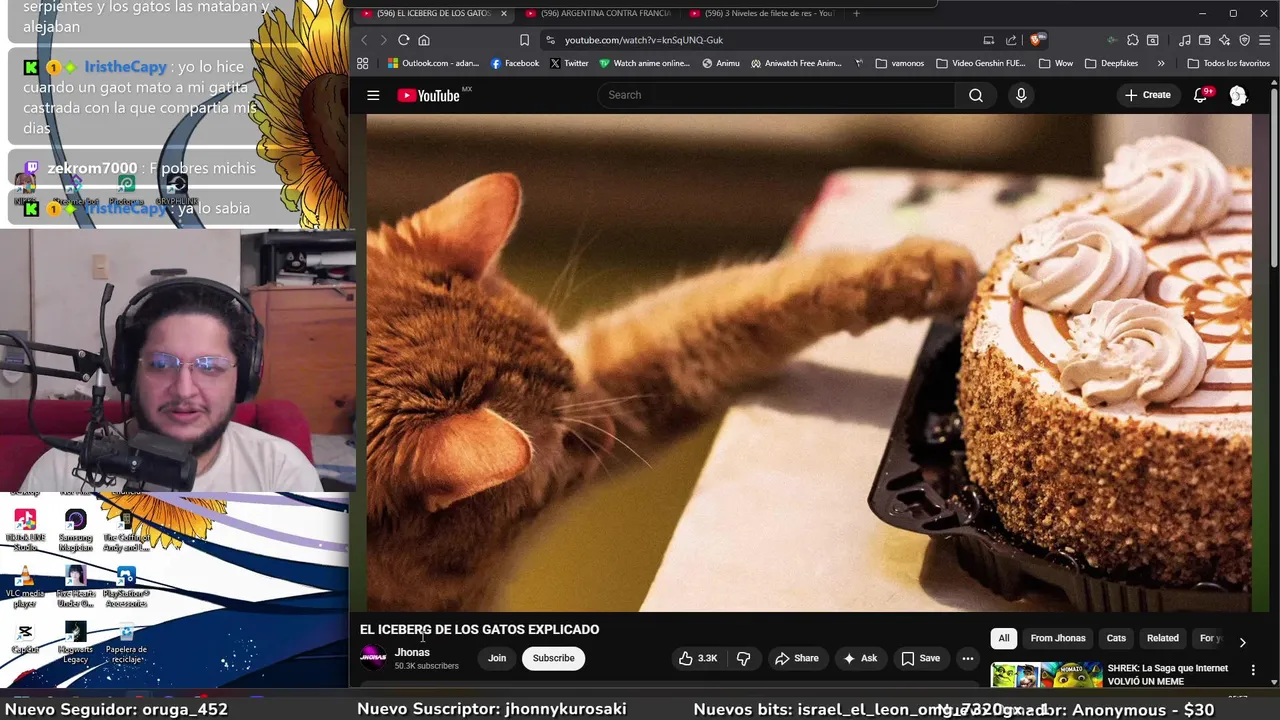Open the Wow bookmarks folder
Screen dimensions: 1280x720
[1056, 63]
